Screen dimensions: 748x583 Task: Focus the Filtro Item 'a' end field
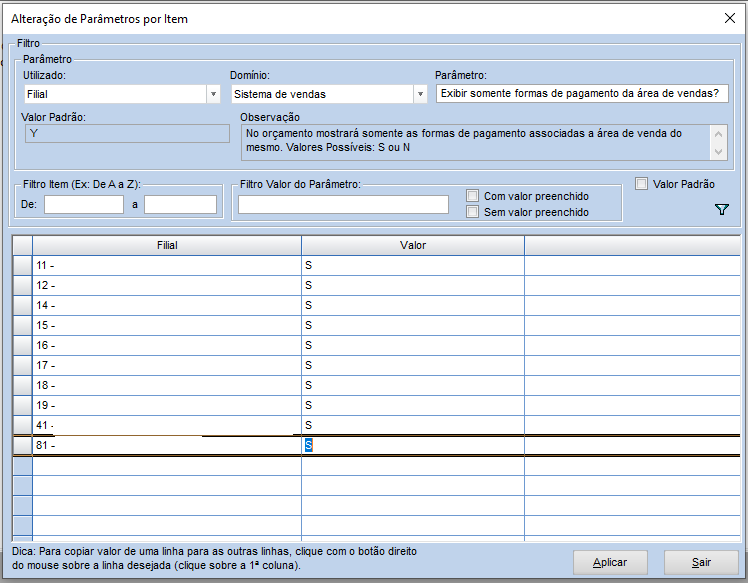coord(180,204)
